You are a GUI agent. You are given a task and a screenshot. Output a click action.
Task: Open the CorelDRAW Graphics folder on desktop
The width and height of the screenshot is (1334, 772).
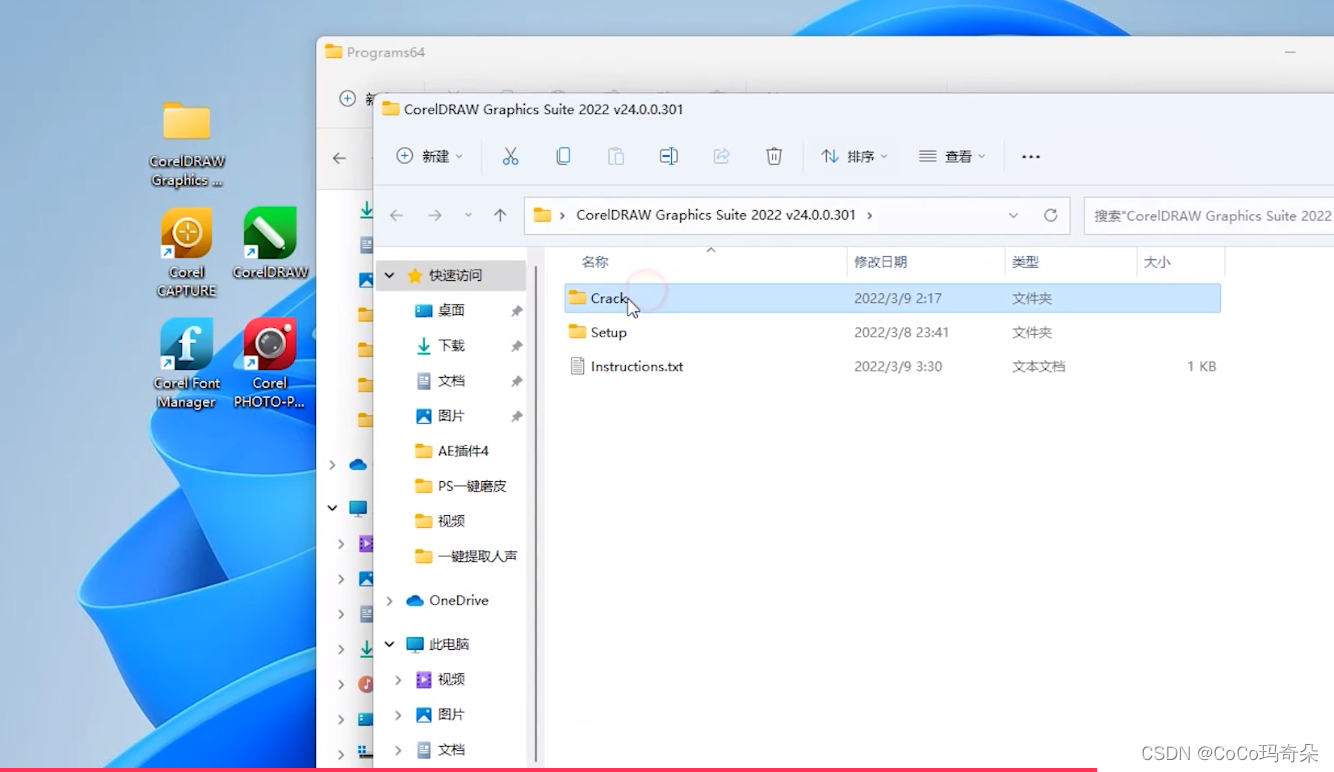tap(187, 144)
